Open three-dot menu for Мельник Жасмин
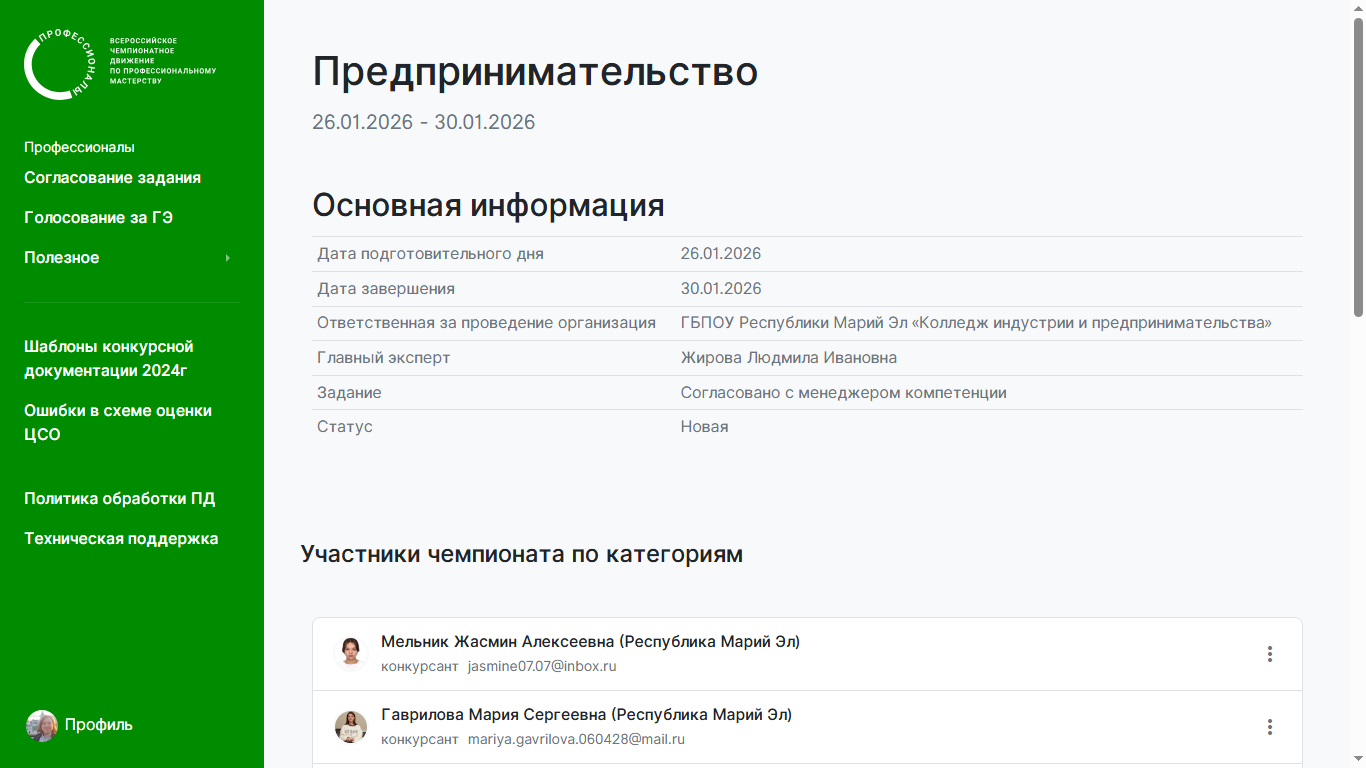This screenshot has width=1366, height=768. click(x=1269, y=654)
